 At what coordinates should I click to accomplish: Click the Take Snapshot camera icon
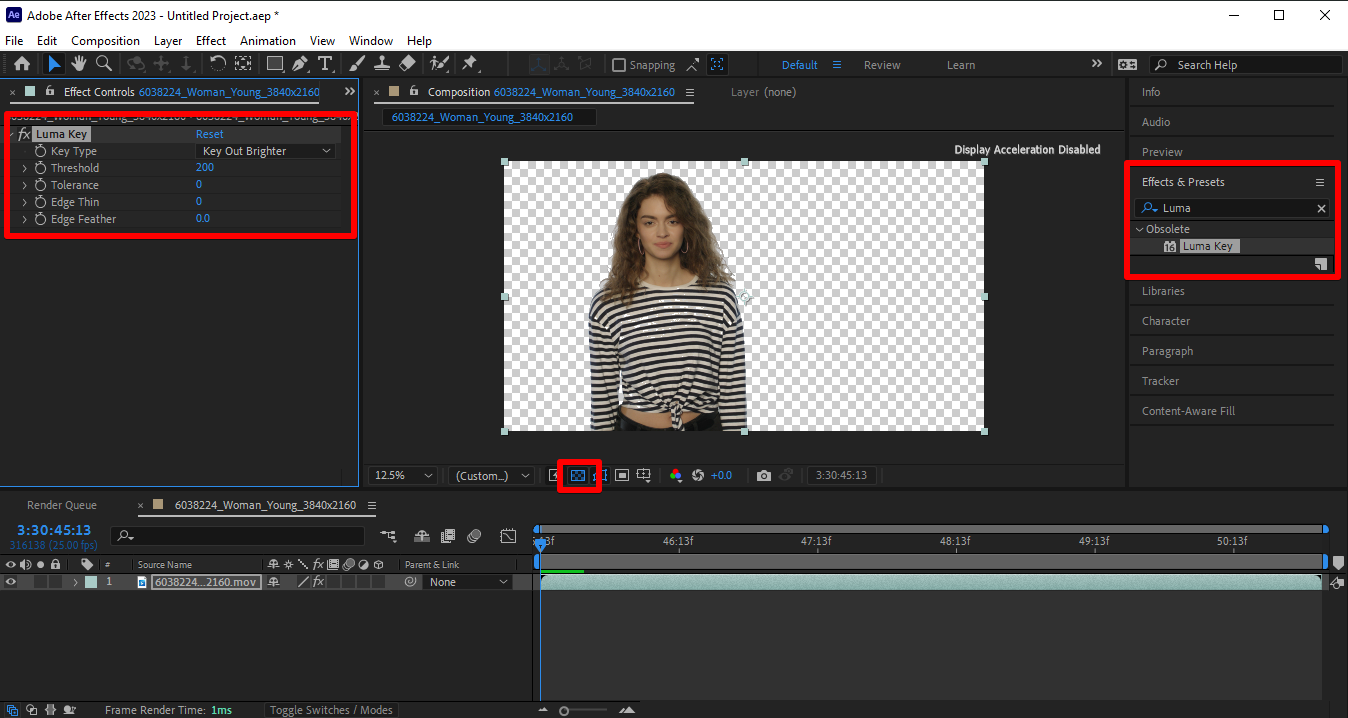[764, 475]
